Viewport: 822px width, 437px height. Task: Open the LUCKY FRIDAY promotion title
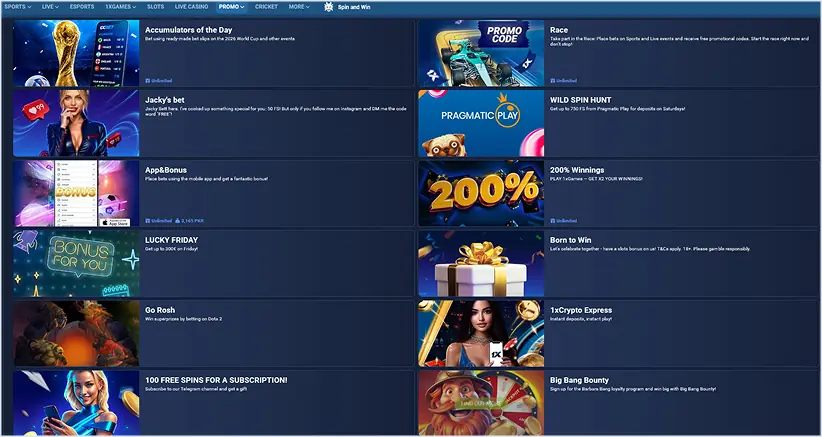click(x=171, y=240)
